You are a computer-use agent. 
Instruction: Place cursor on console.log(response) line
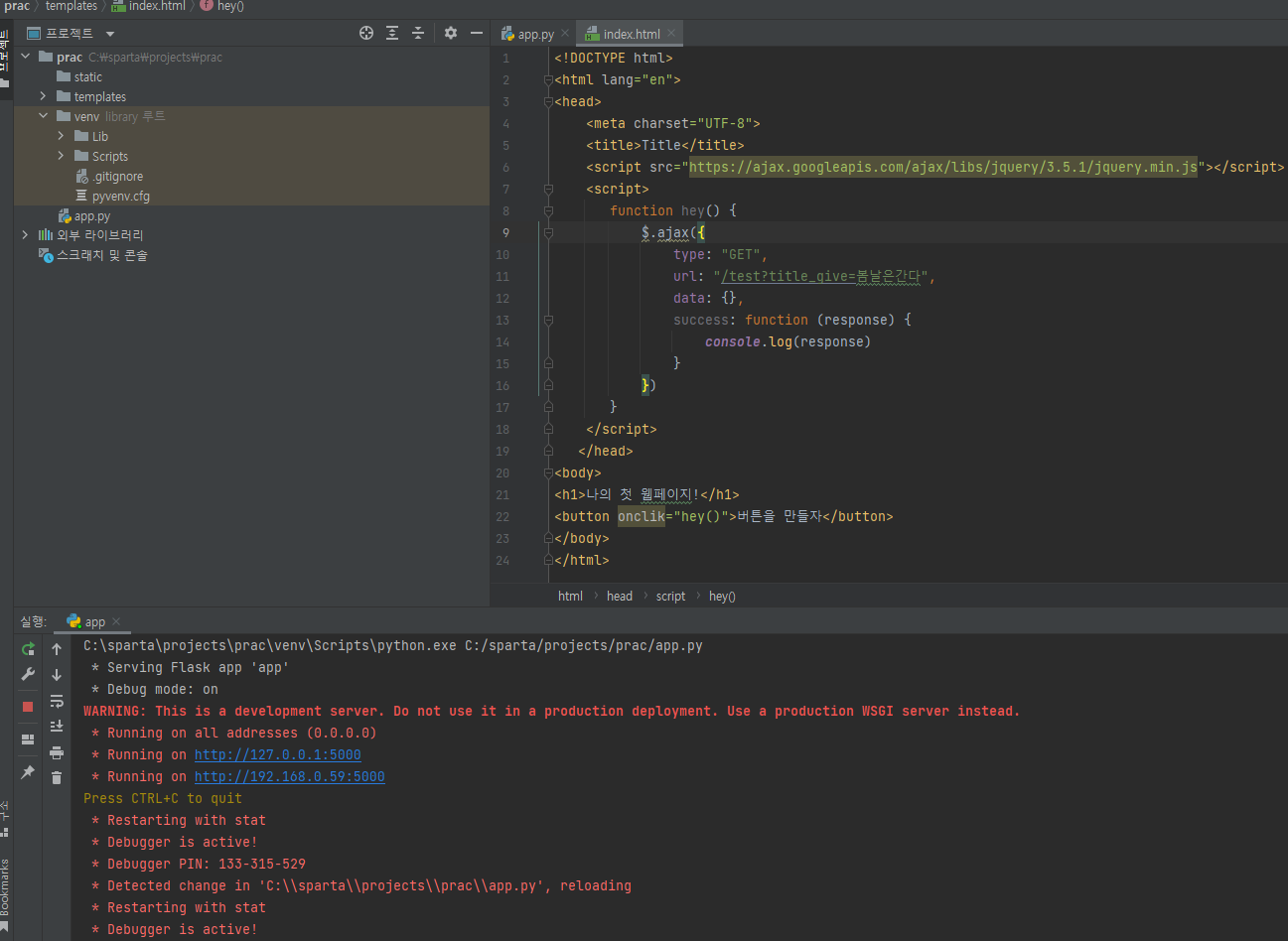tap(787, 341)
